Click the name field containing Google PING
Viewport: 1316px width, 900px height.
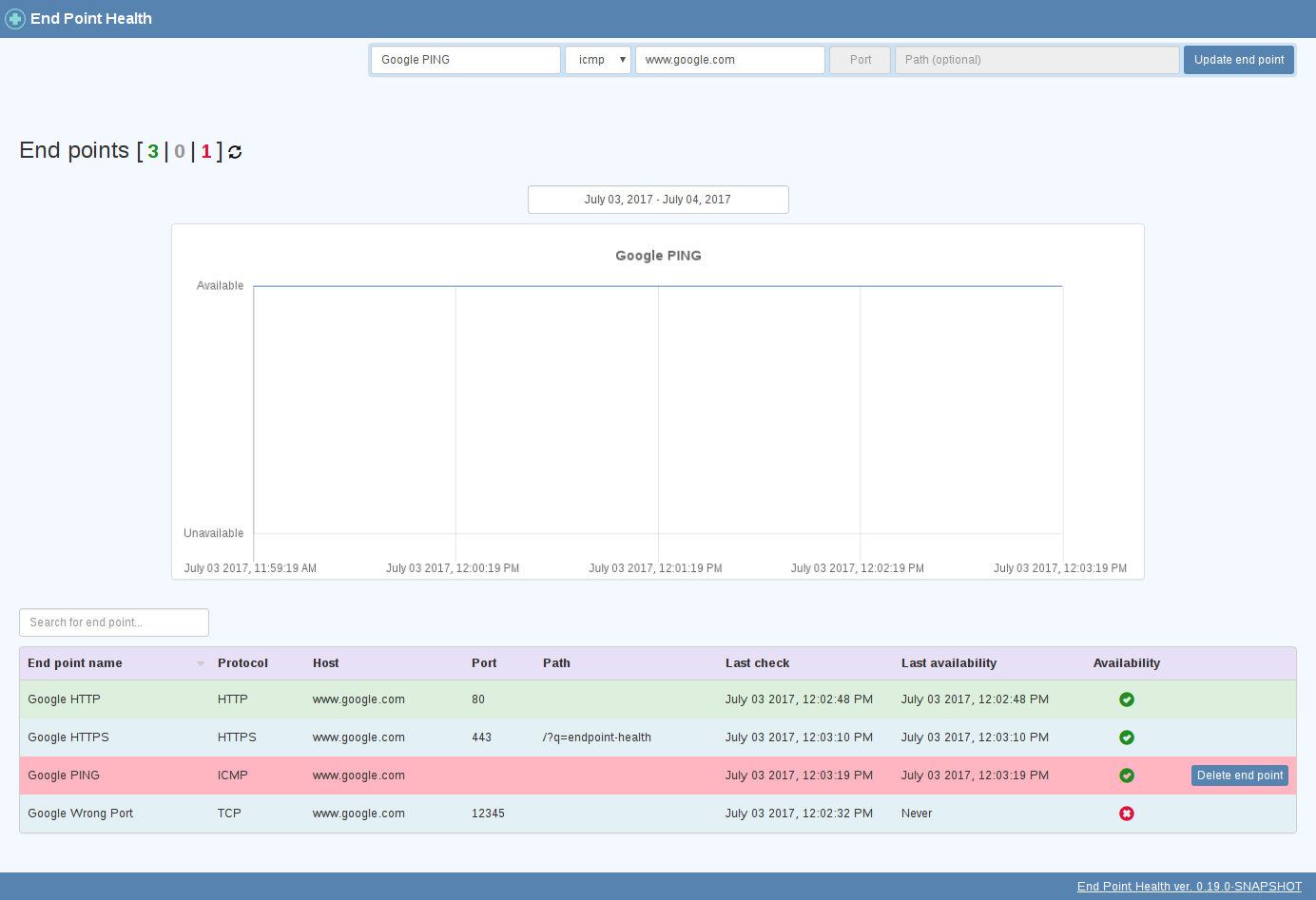click(465, 59)
